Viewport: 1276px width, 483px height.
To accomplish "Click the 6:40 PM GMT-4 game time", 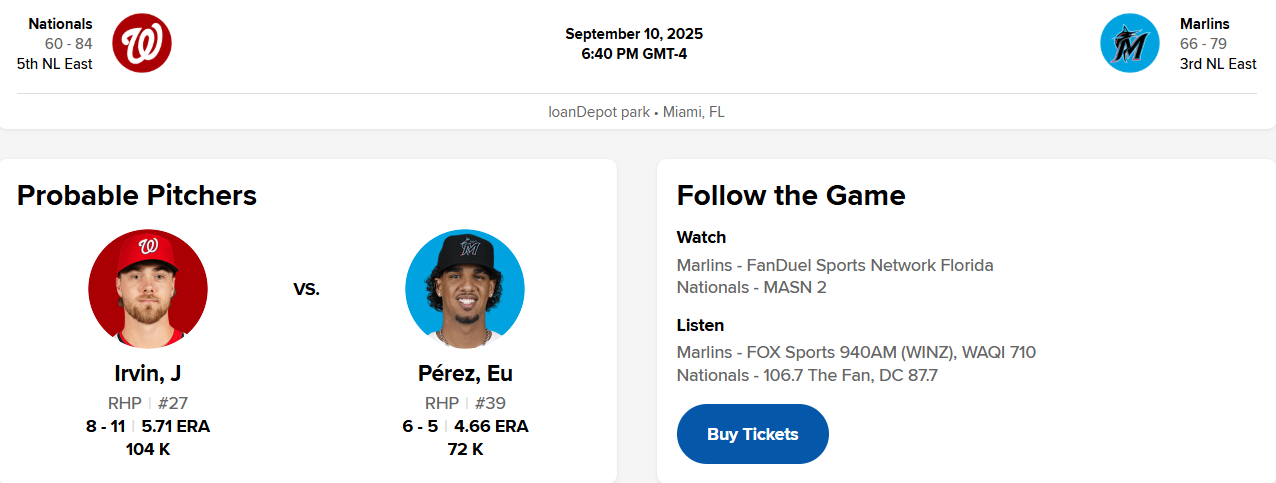I will tap(634, 54).
